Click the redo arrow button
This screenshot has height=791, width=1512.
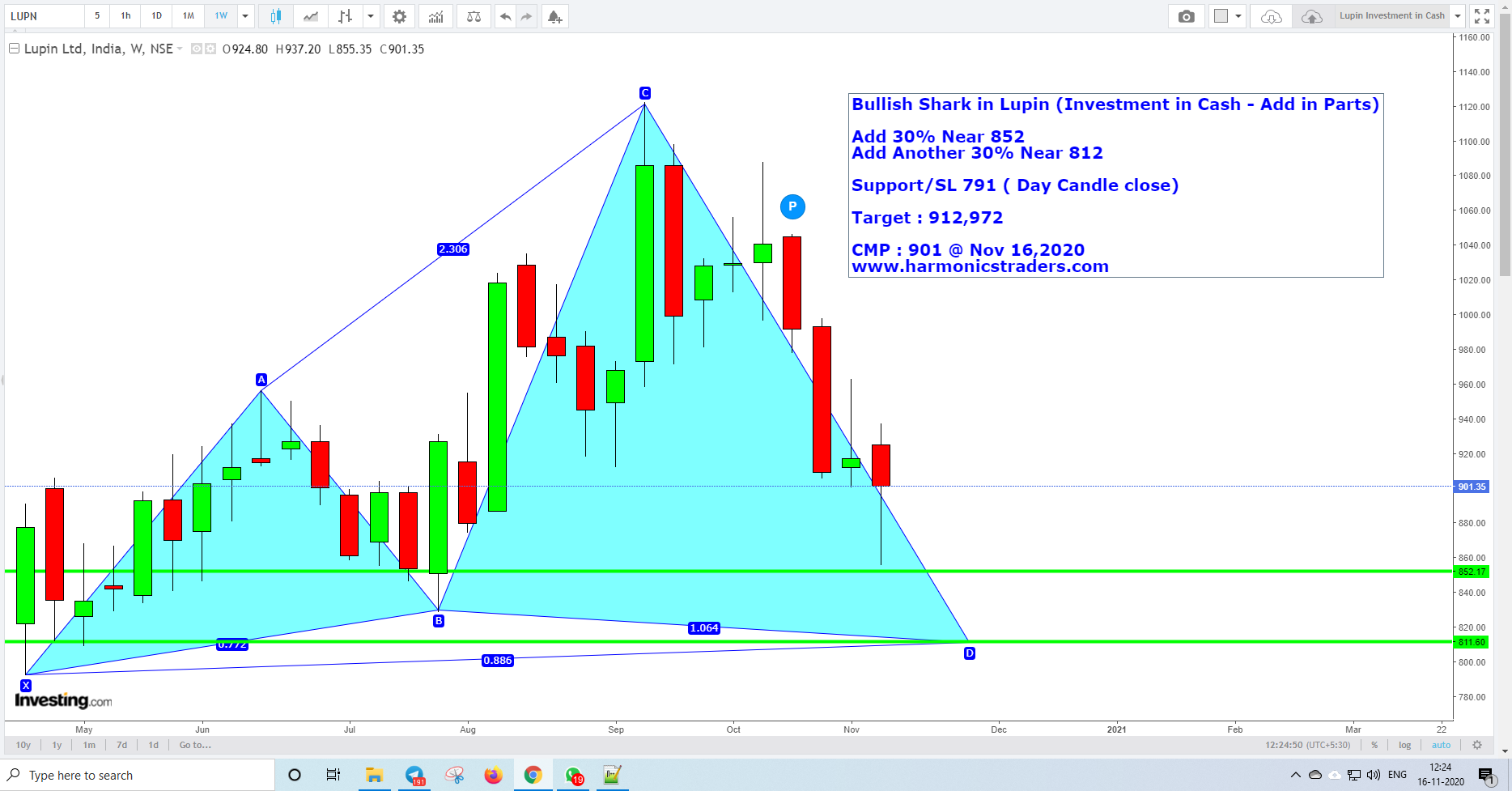525,15
